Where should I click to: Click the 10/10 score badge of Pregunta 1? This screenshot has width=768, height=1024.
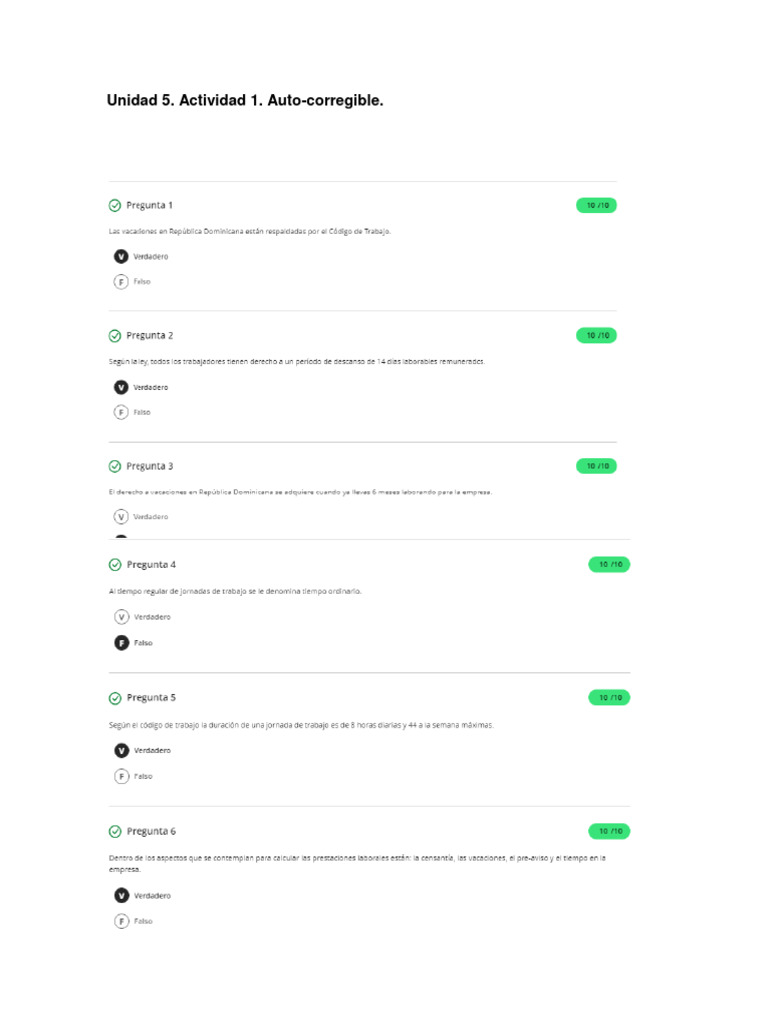coord(596,205)
